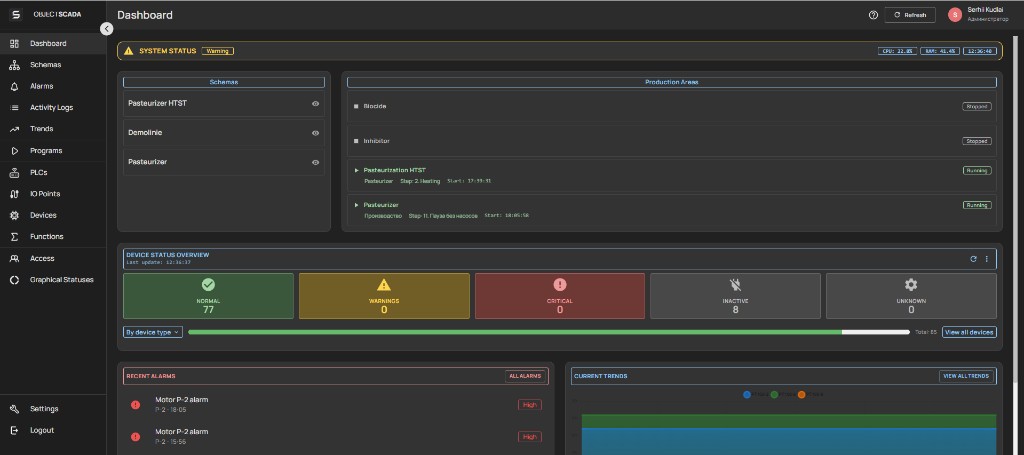Click the Production Areas panel header

671,82
